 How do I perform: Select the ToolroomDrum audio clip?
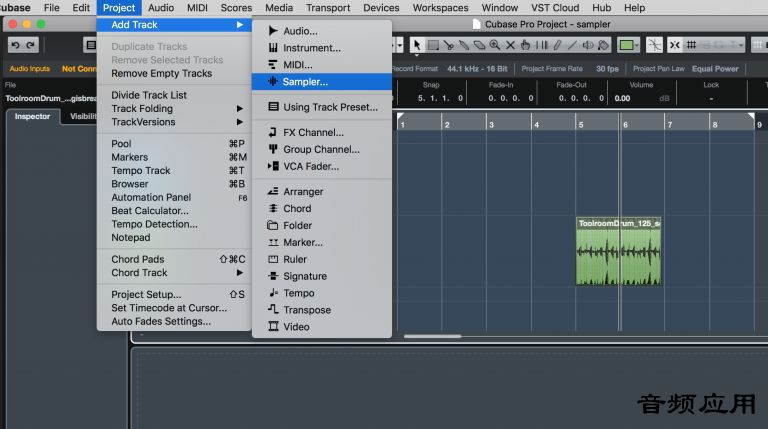[x=618, y=251]
